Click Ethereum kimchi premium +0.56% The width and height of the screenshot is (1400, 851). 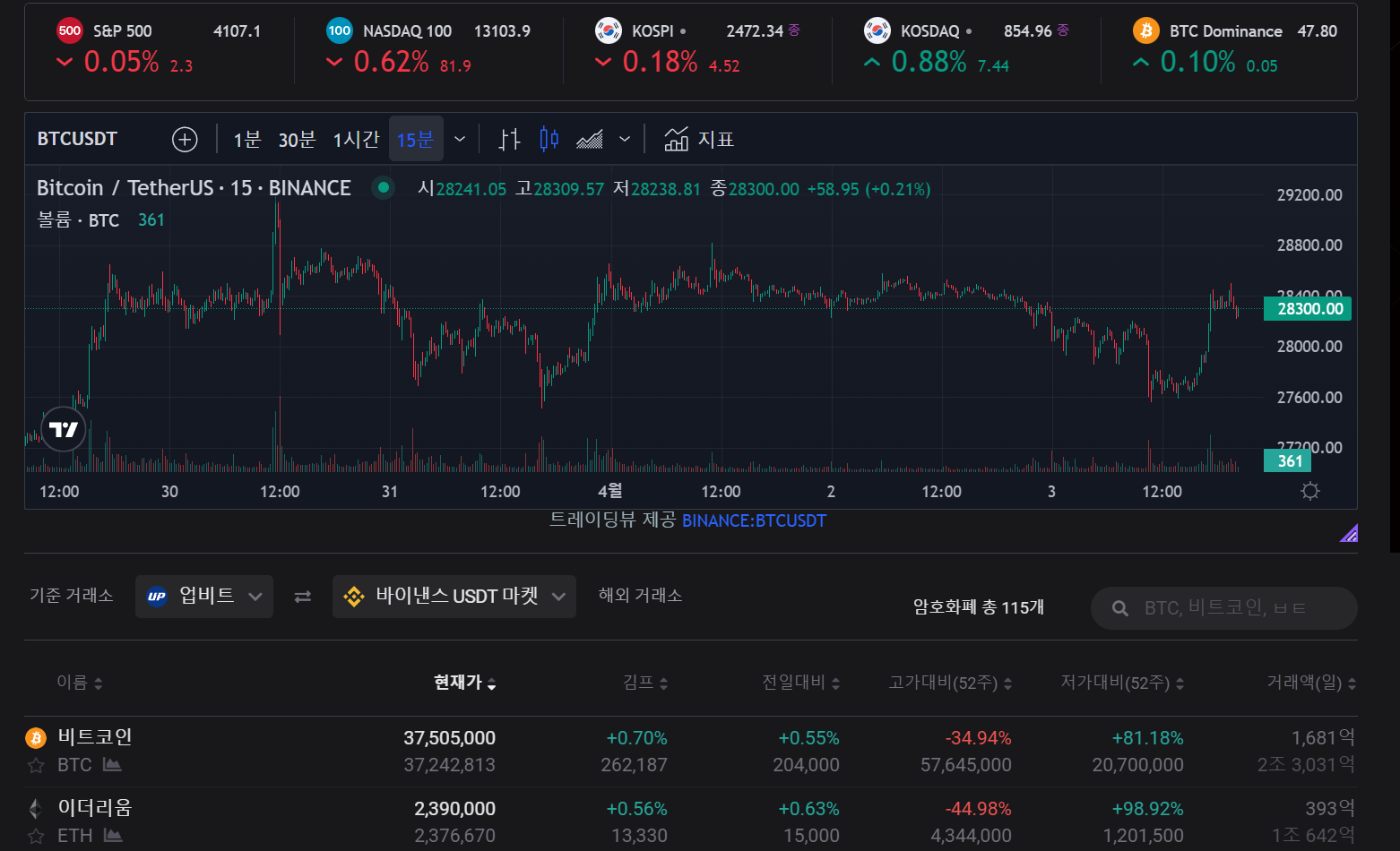(636, 809)
